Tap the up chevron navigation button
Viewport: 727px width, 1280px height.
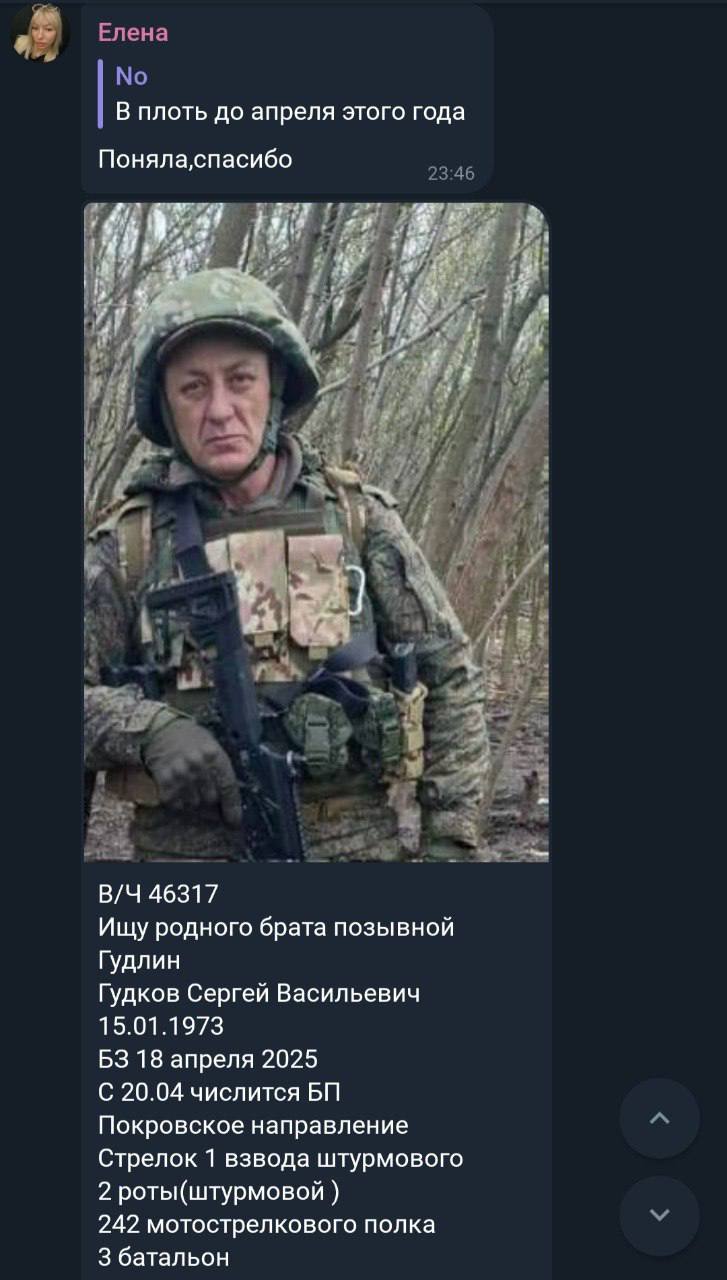tap(659, 1119)
